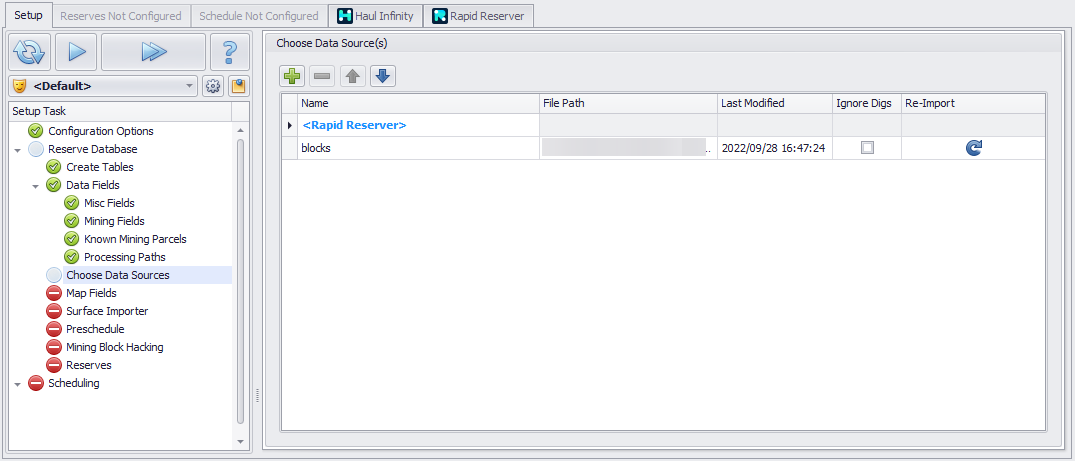Click the red icon beside Surface Importer
This screenshot has width=1075, height=461.
53,311
